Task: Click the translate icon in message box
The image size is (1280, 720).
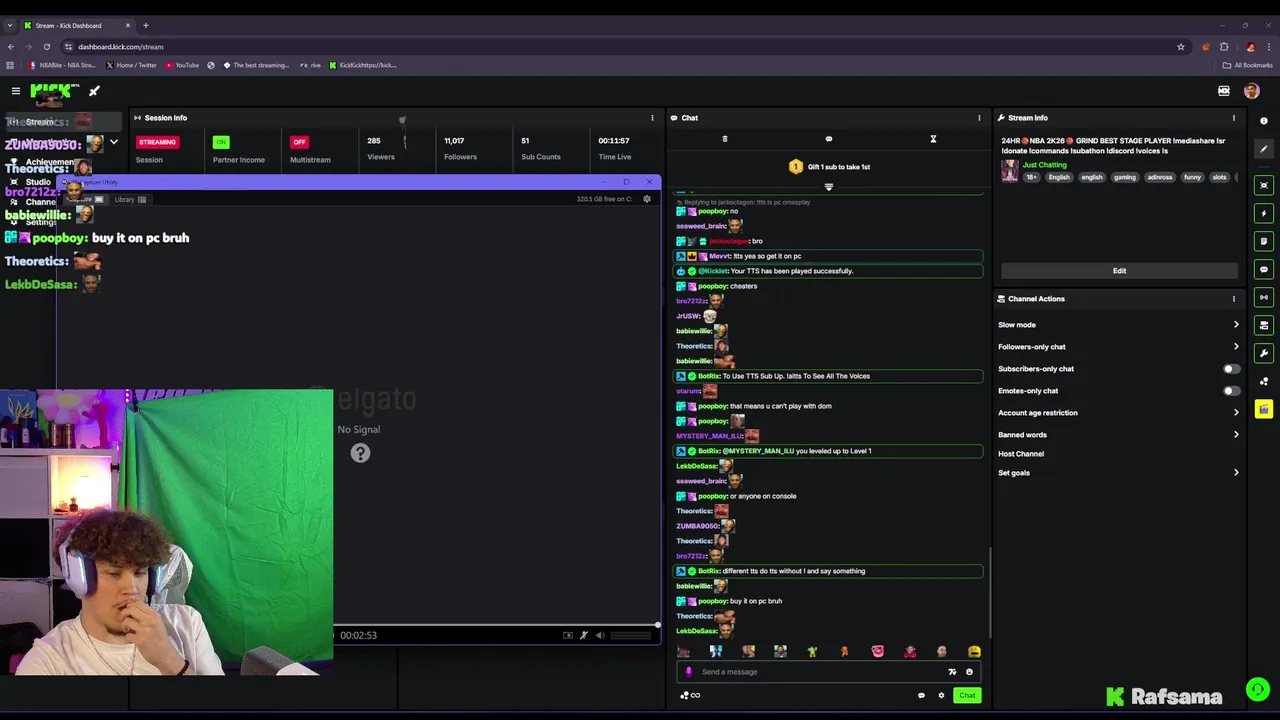Action: point(952,672)
